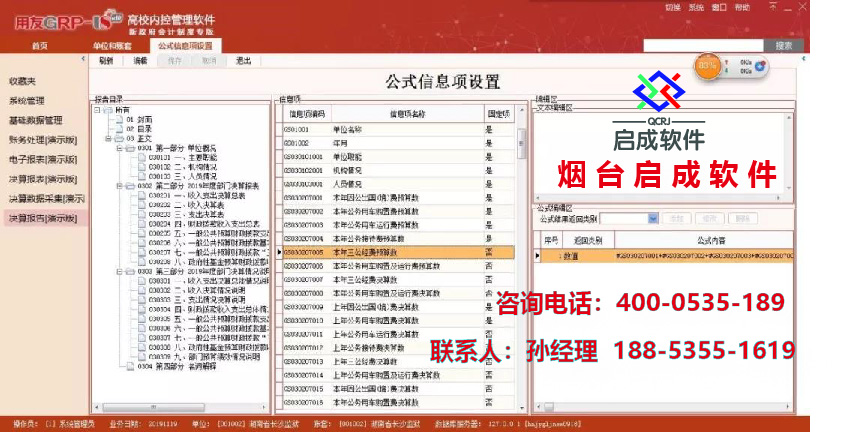This screenshot has height=432, width=842.
Task: Click the 83% floating accelerator ball
Action: click(x=707, y=66)
